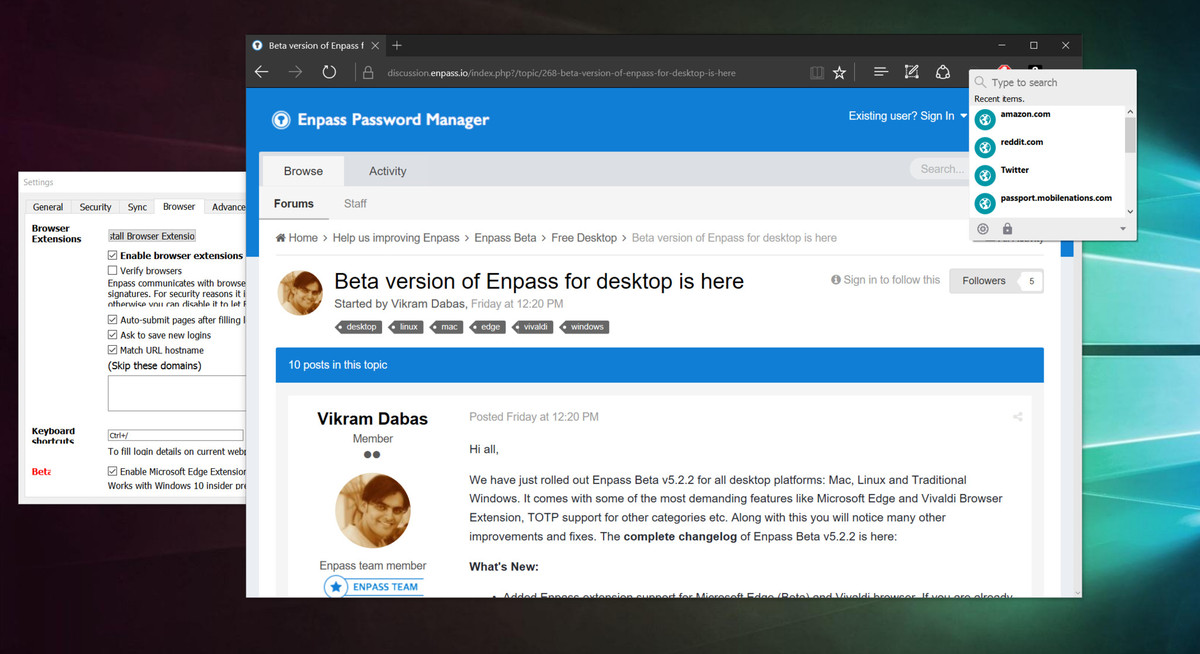The height and width of the screenshot is (654, 1200).
Task: Lock Enpass with the padlock icon in popup
Action: tap(1007, 229)
